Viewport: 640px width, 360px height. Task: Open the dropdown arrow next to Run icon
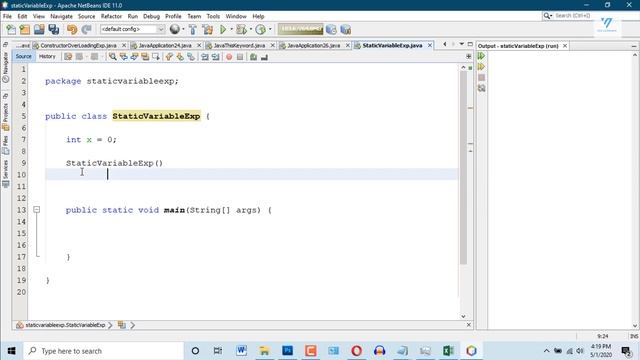click(231, 29)
